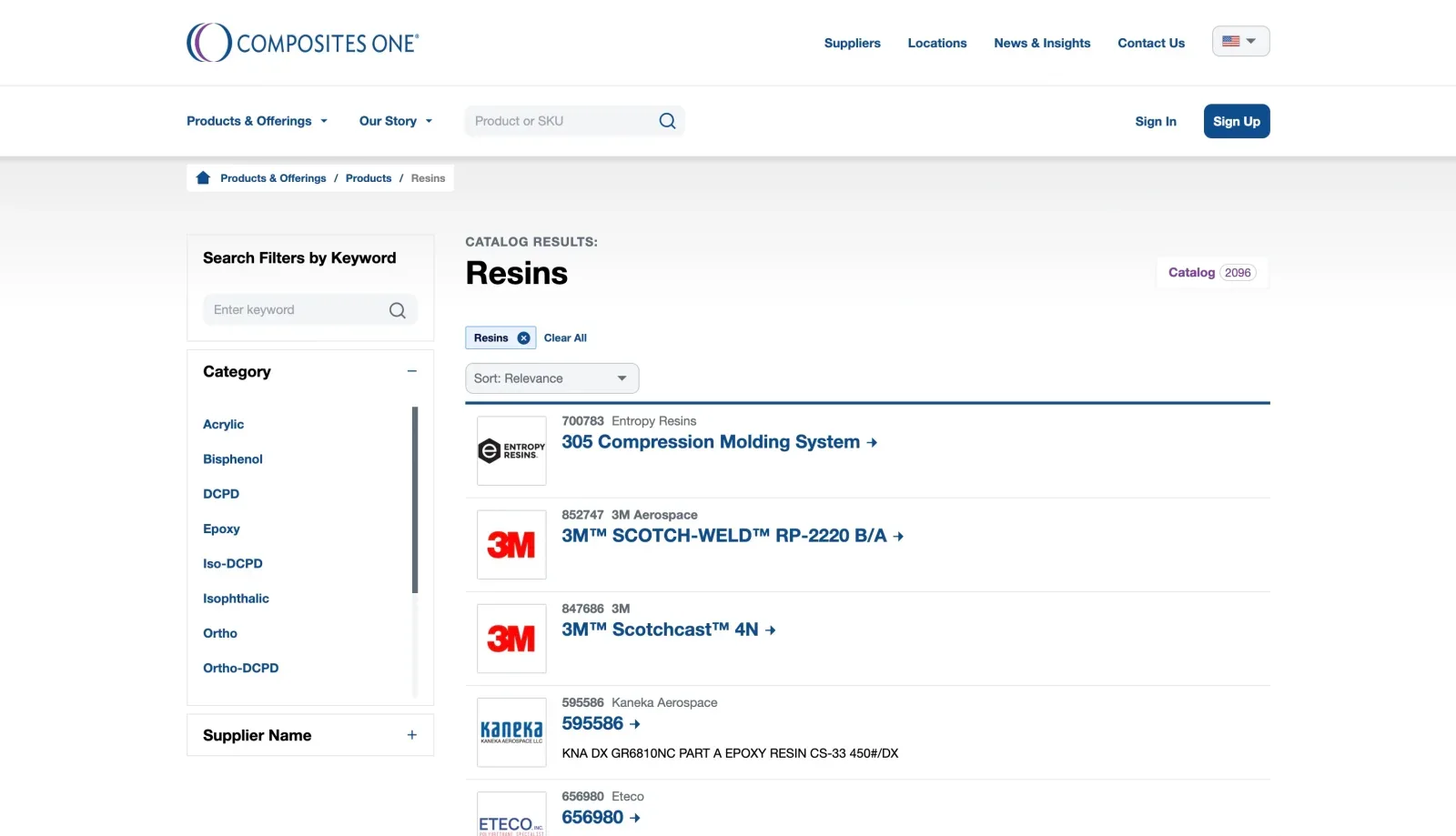1456x836 pixels.
Task: Open the 3M logo thumbnail for 847686
Action: pyautogui.click(x=511, y=638)
